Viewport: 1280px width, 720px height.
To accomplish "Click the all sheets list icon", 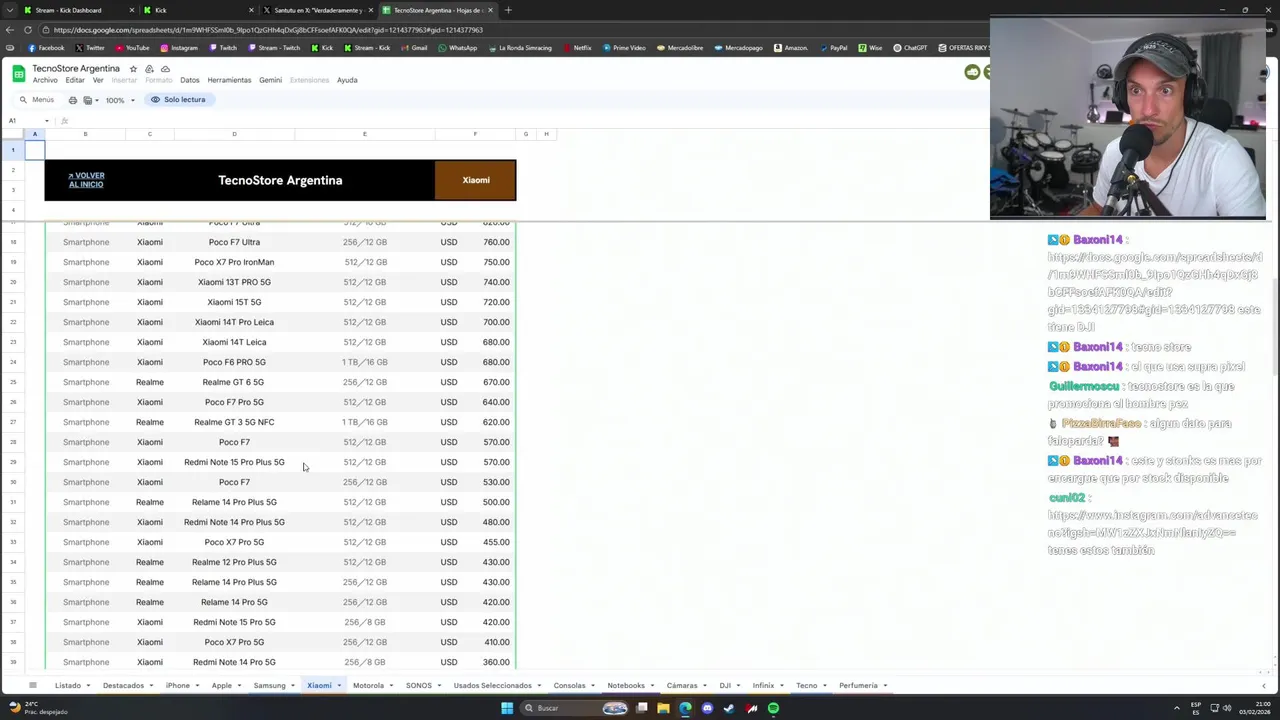I will 32,686.
